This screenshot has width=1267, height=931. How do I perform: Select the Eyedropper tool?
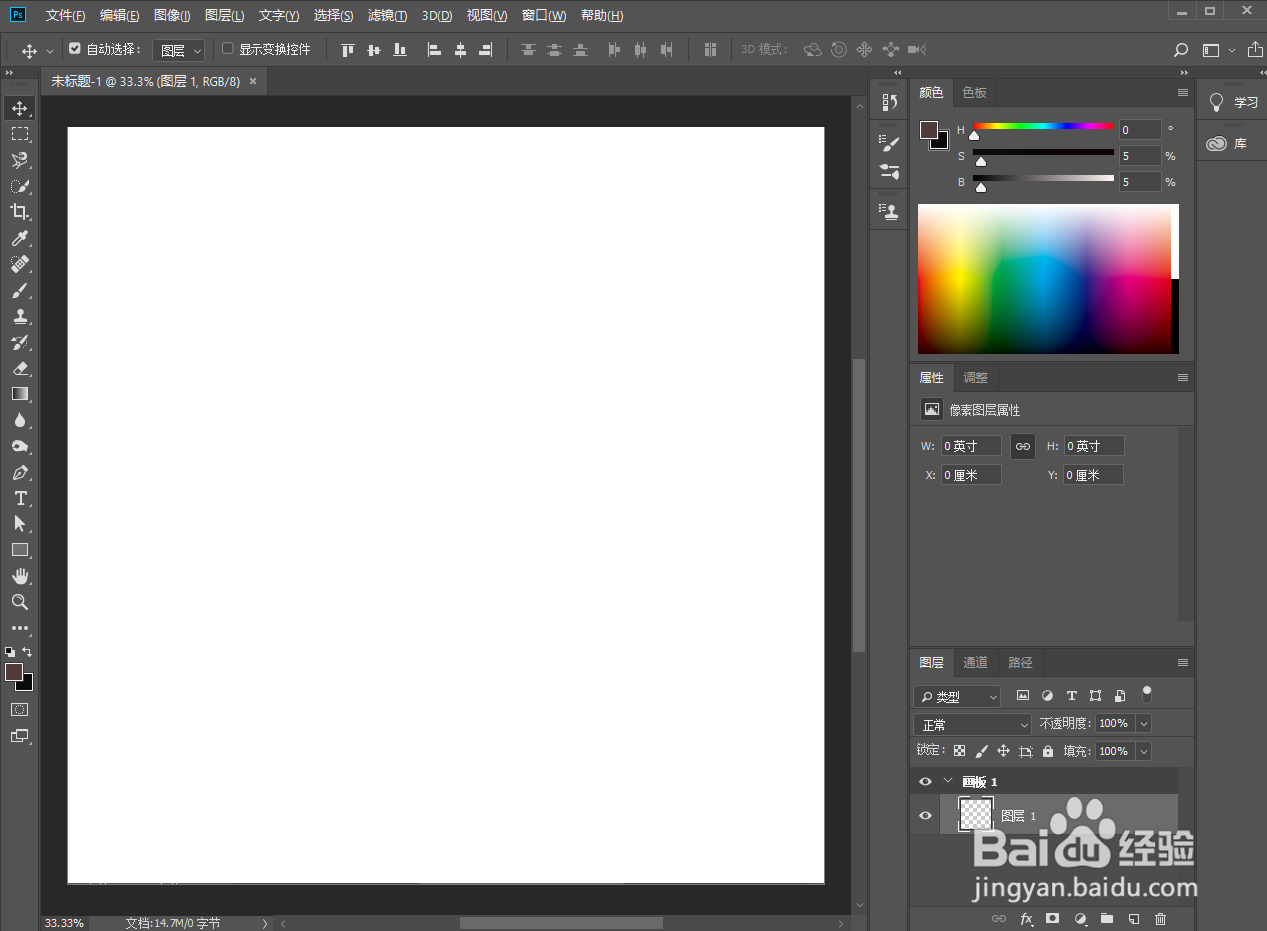click(20, 238)
